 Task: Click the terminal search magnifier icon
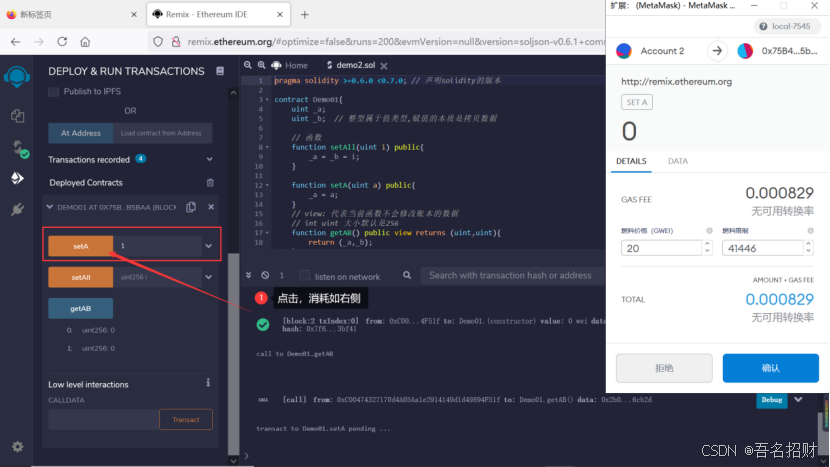click(x=407, y=275)
